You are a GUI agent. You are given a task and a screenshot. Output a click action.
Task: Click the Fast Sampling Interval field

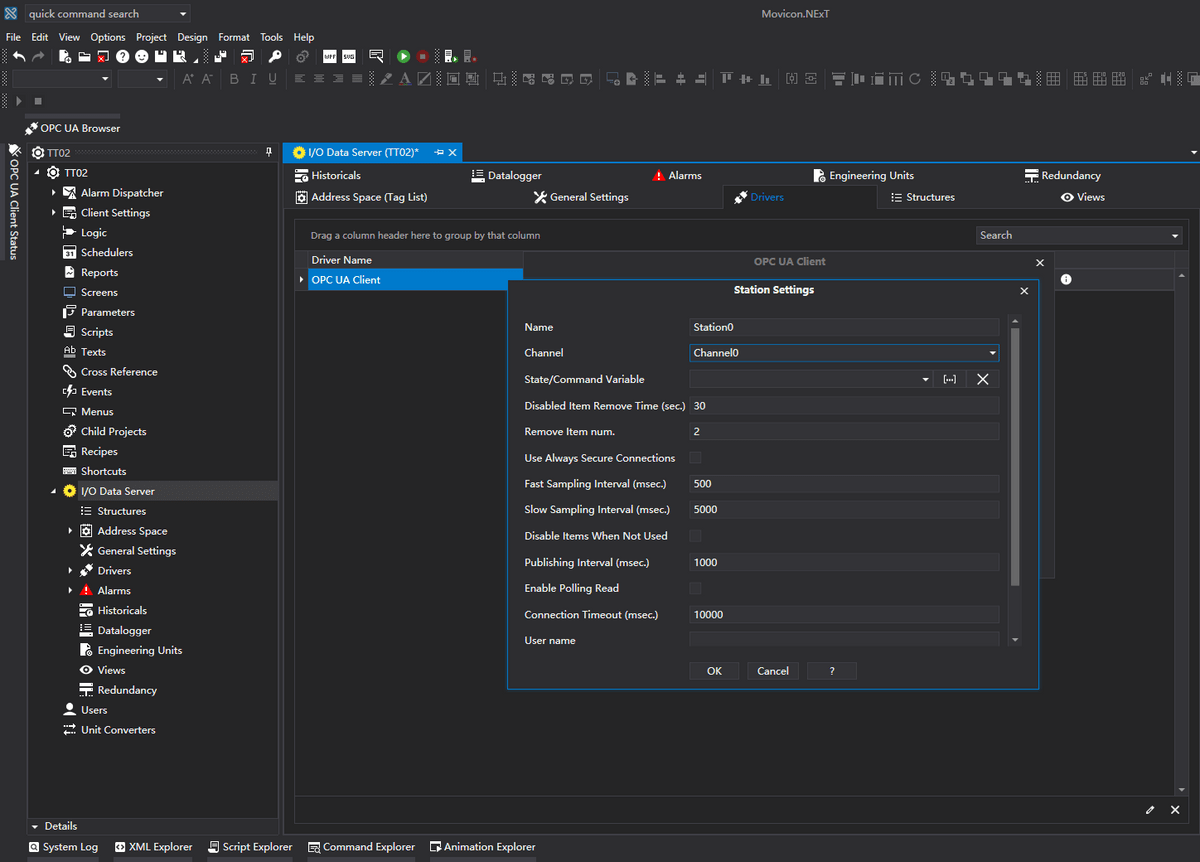click(x=844, y=484)
